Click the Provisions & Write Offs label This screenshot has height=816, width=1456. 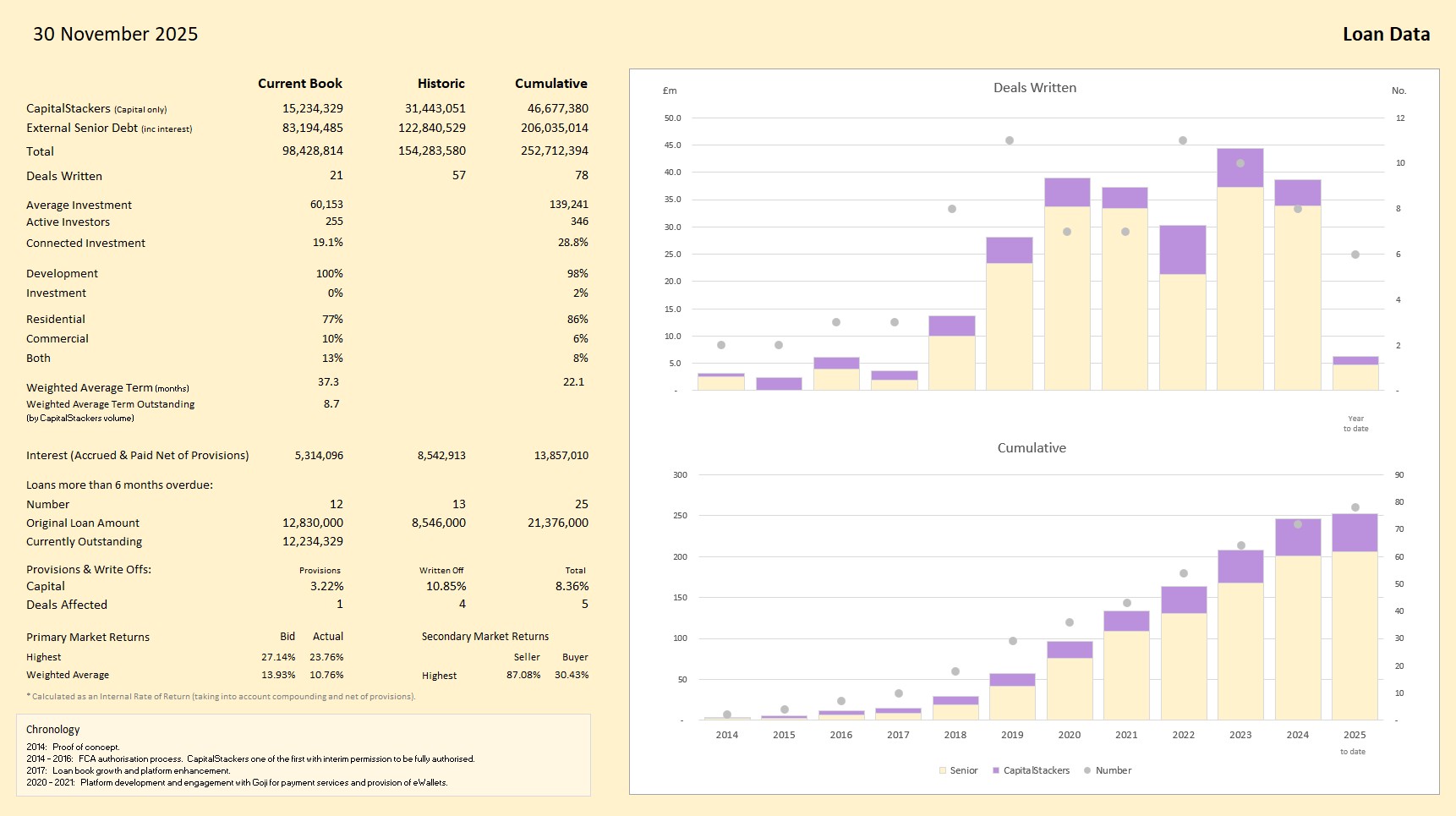pyautogui.click(x=89, y=570)
